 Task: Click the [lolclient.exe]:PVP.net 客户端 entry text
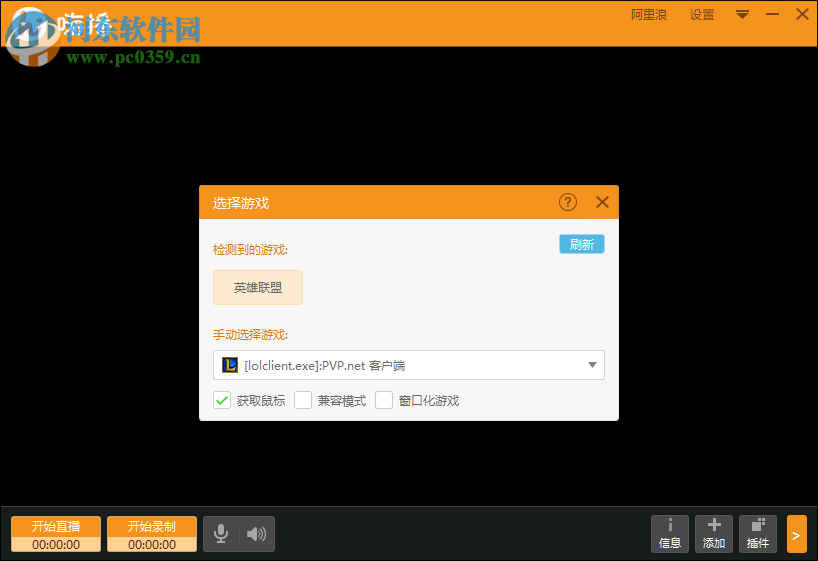pyautogui.click(x=324, y=365)
